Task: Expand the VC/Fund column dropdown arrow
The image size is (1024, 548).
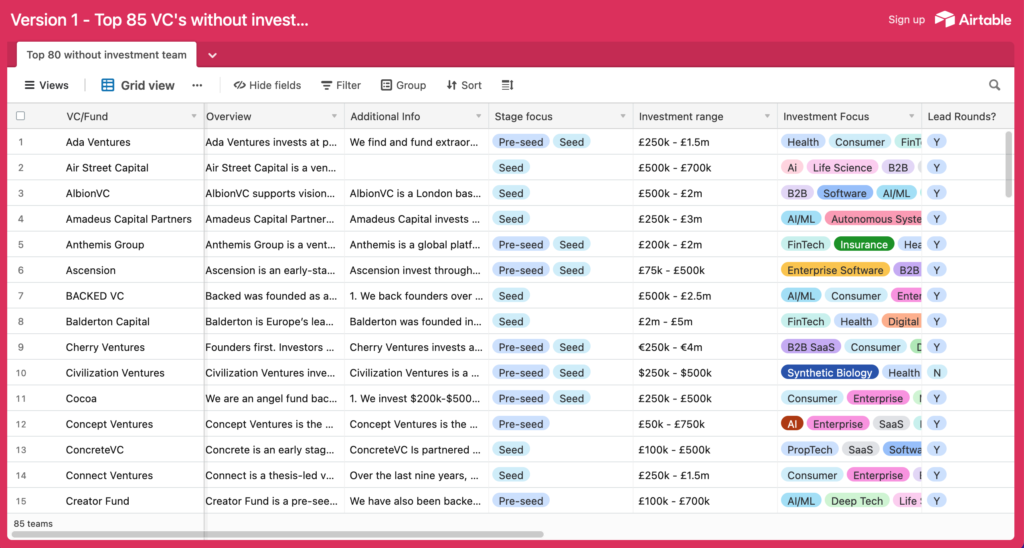Action: click(194, 117)
